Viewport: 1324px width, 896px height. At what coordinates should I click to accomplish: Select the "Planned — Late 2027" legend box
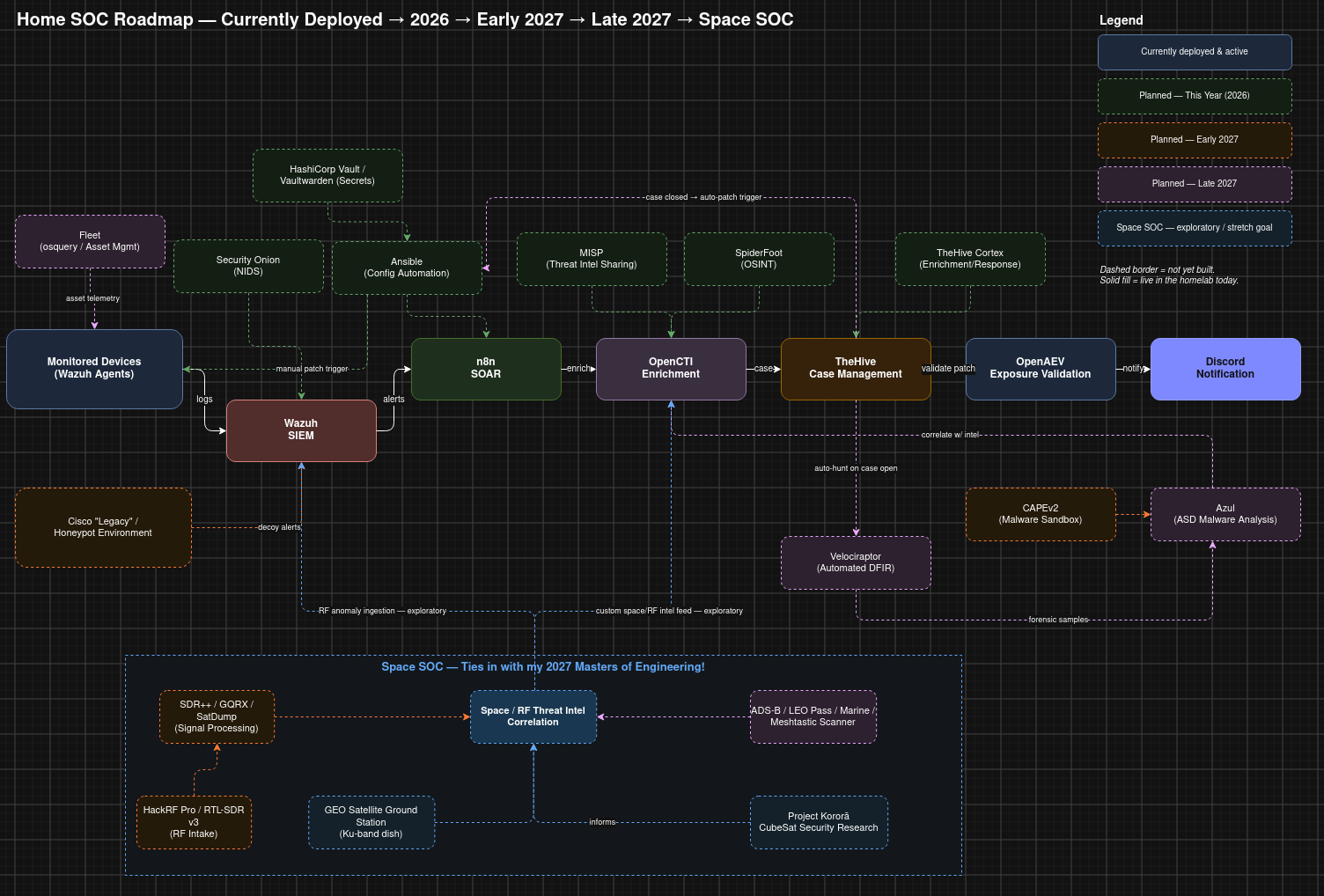pos(1195,184)
